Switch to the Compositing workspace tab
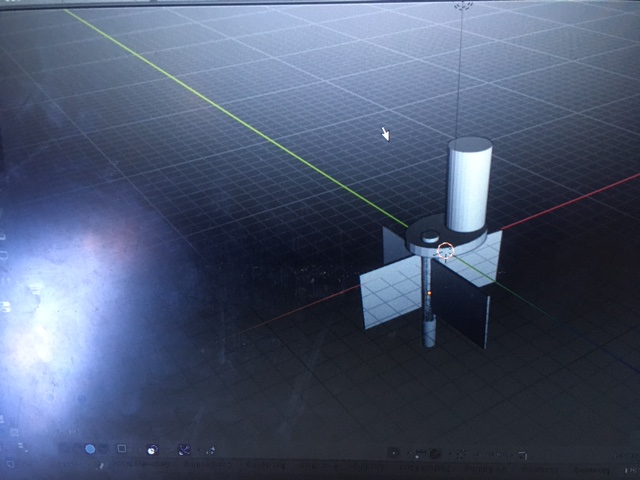This screenshot has width=640, height=480. (208, 464)
